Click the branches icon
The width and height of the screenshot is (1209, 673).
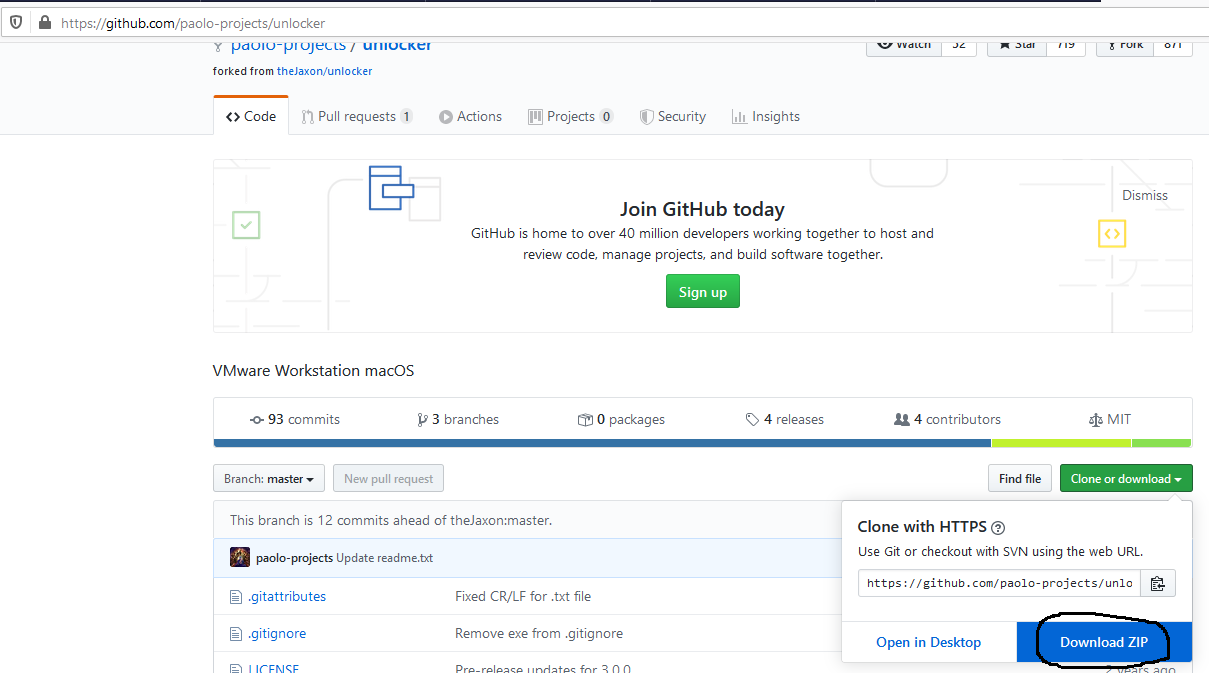tap(422, 420)
